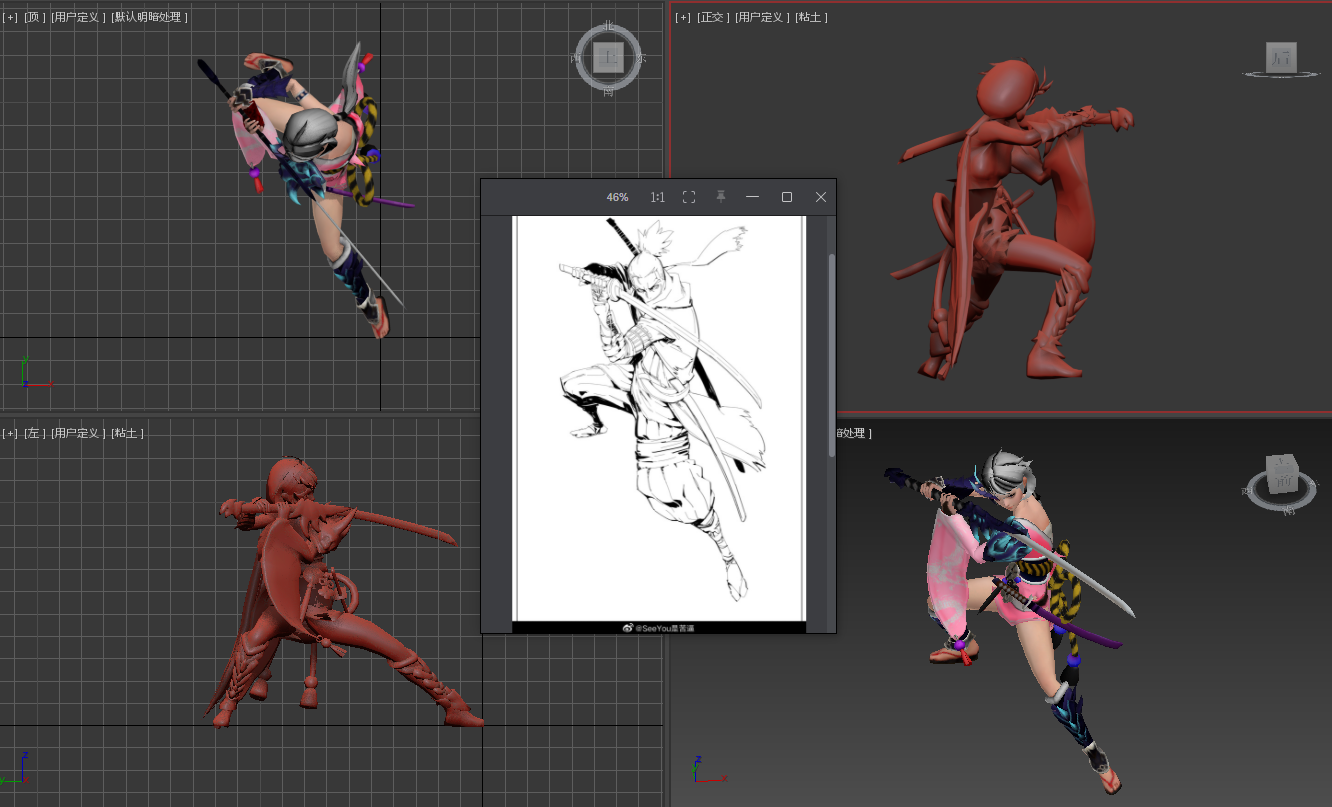Open 粘土 shading menu in the left viewport
The width and height of the screenshot is (1332, 807).
128,433
